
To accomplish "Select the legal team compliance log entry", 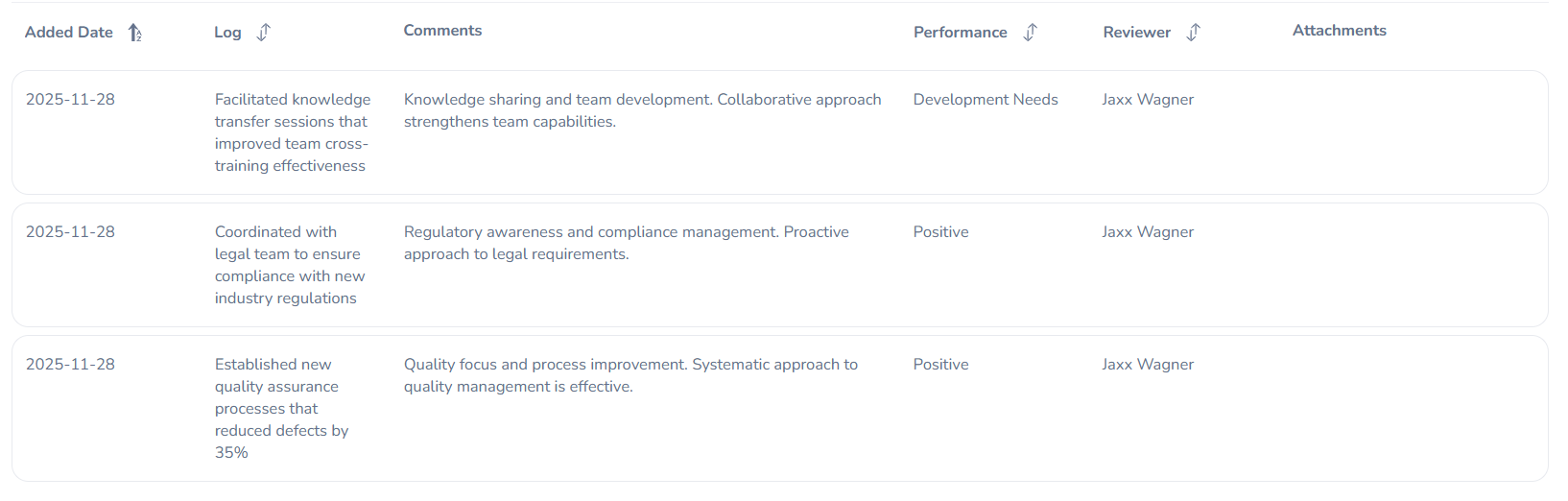I will point(289,265).
